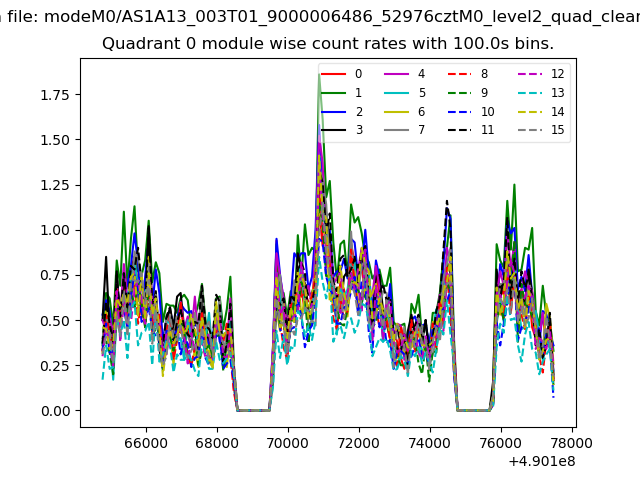Click the red line swatch for module 0
Image resolution: width=640 pixels, height=480 pixels.
tap(335, 74)
